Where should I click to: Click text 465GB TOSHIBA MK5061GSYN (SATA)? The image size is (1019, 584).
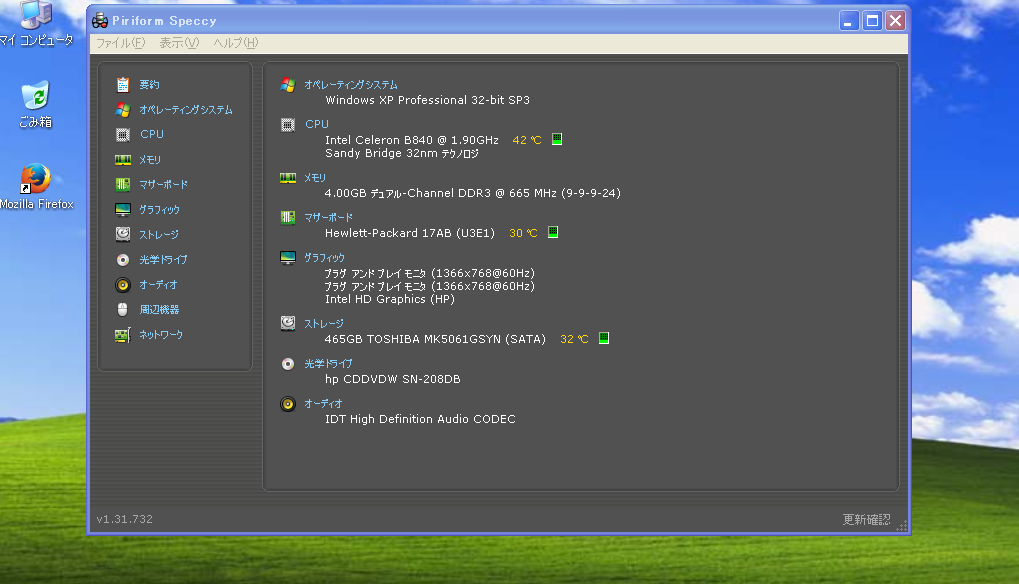(435, 339)
